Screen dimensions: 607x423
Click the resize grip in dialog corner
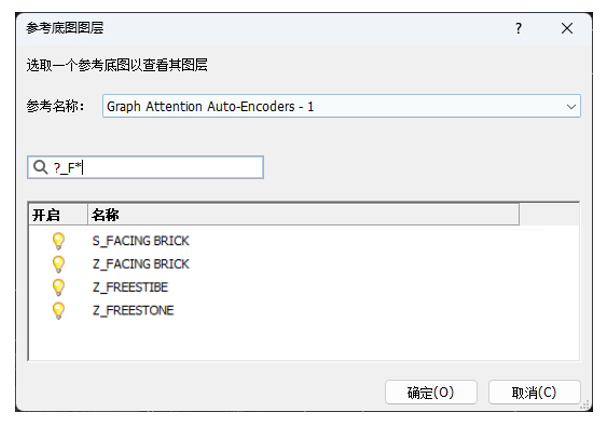[x=585, y=405]
